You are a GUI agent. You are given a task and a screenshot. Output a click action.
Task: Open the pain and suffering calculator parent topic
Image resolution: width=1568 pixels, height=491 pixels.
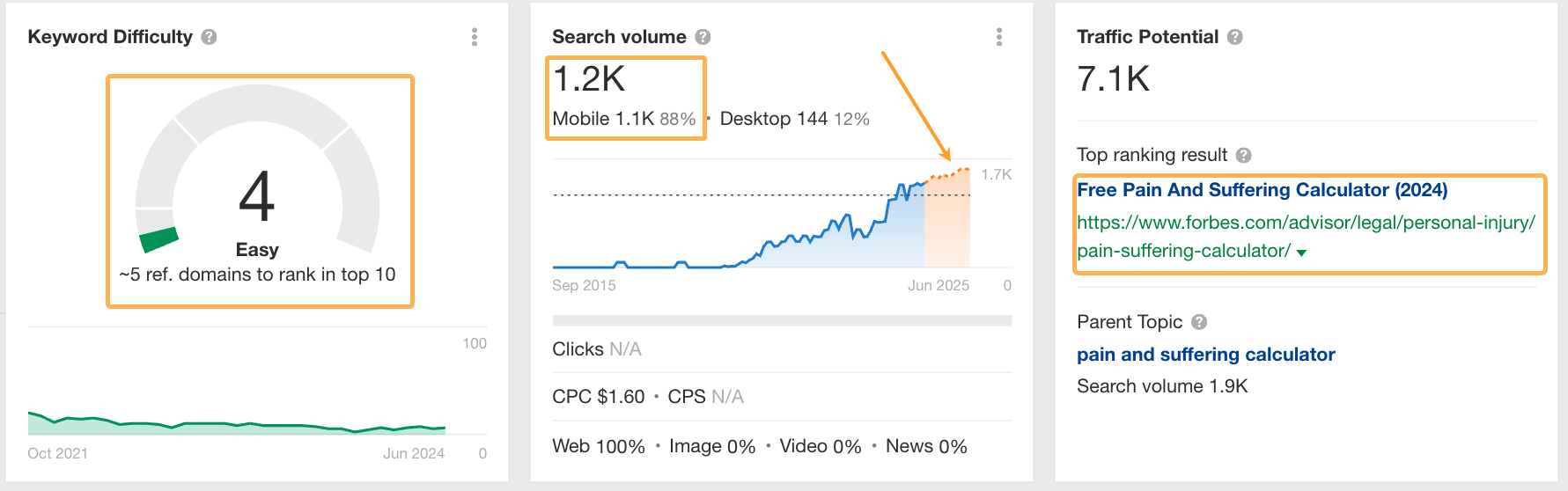pyautogui.click(x=1205, y=355)
